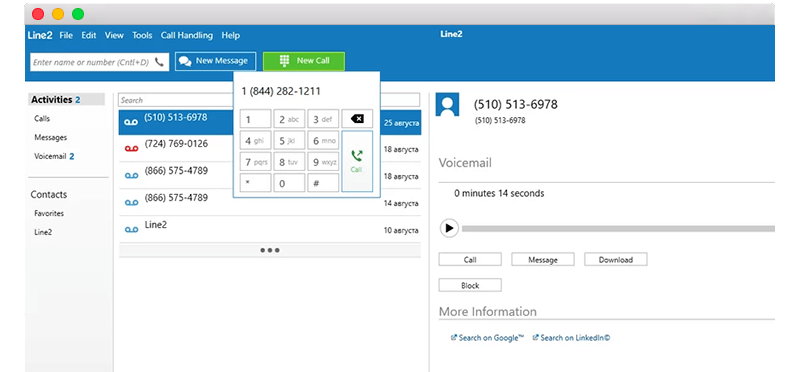Open the Help menu
The width and height of the screenshot is (793, 372).
tap(231, 35)
